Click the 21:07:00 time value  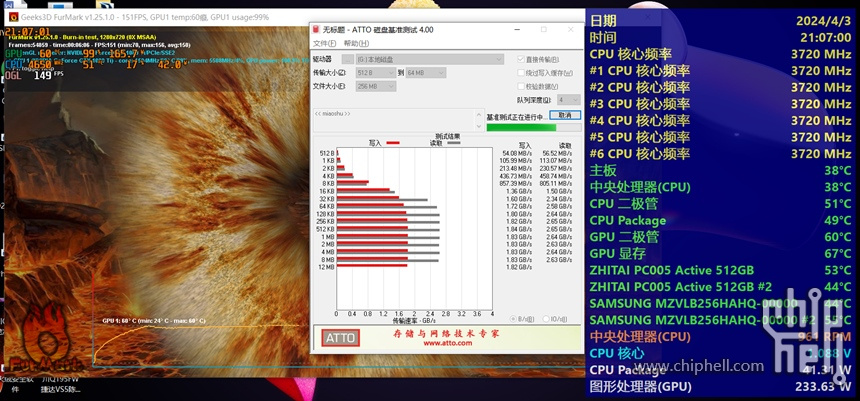pos(824,38)
